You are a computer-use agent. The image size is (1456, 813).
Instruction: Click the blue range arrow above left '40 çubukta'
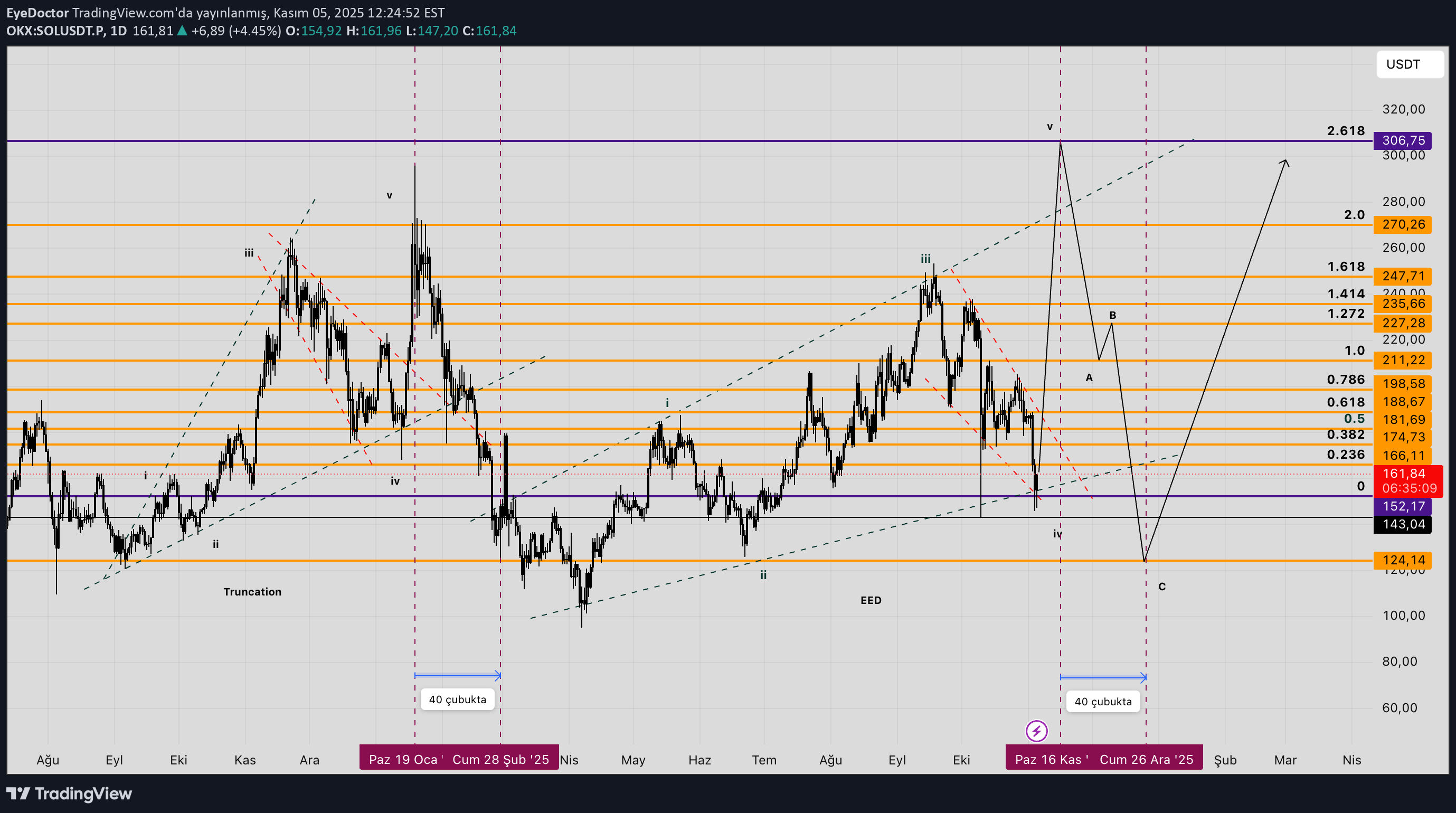coord(457,675)
